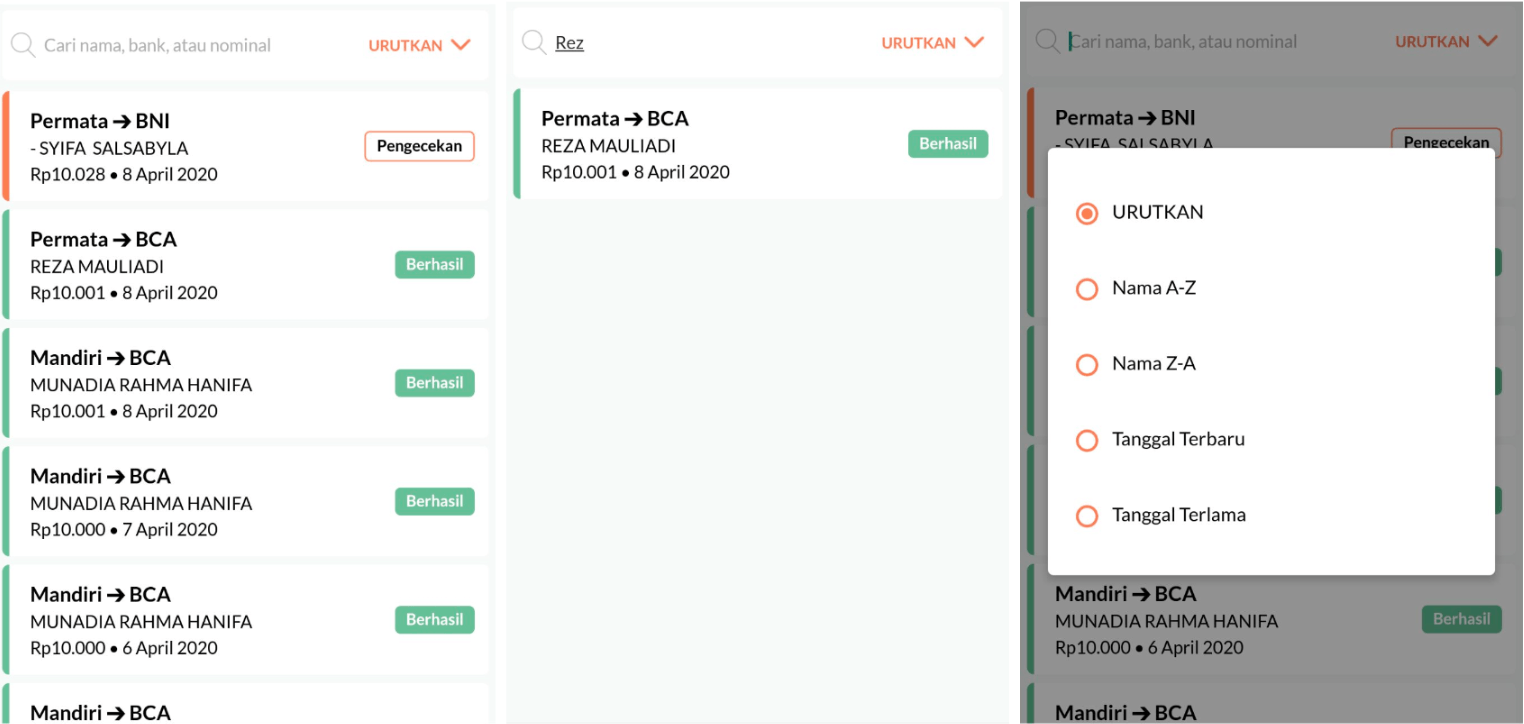This screenshot has height=724, width=1524.
Task: Click the dimmed URUTKAN dropdown behind the sort dialog
Action: [1446, 41]
